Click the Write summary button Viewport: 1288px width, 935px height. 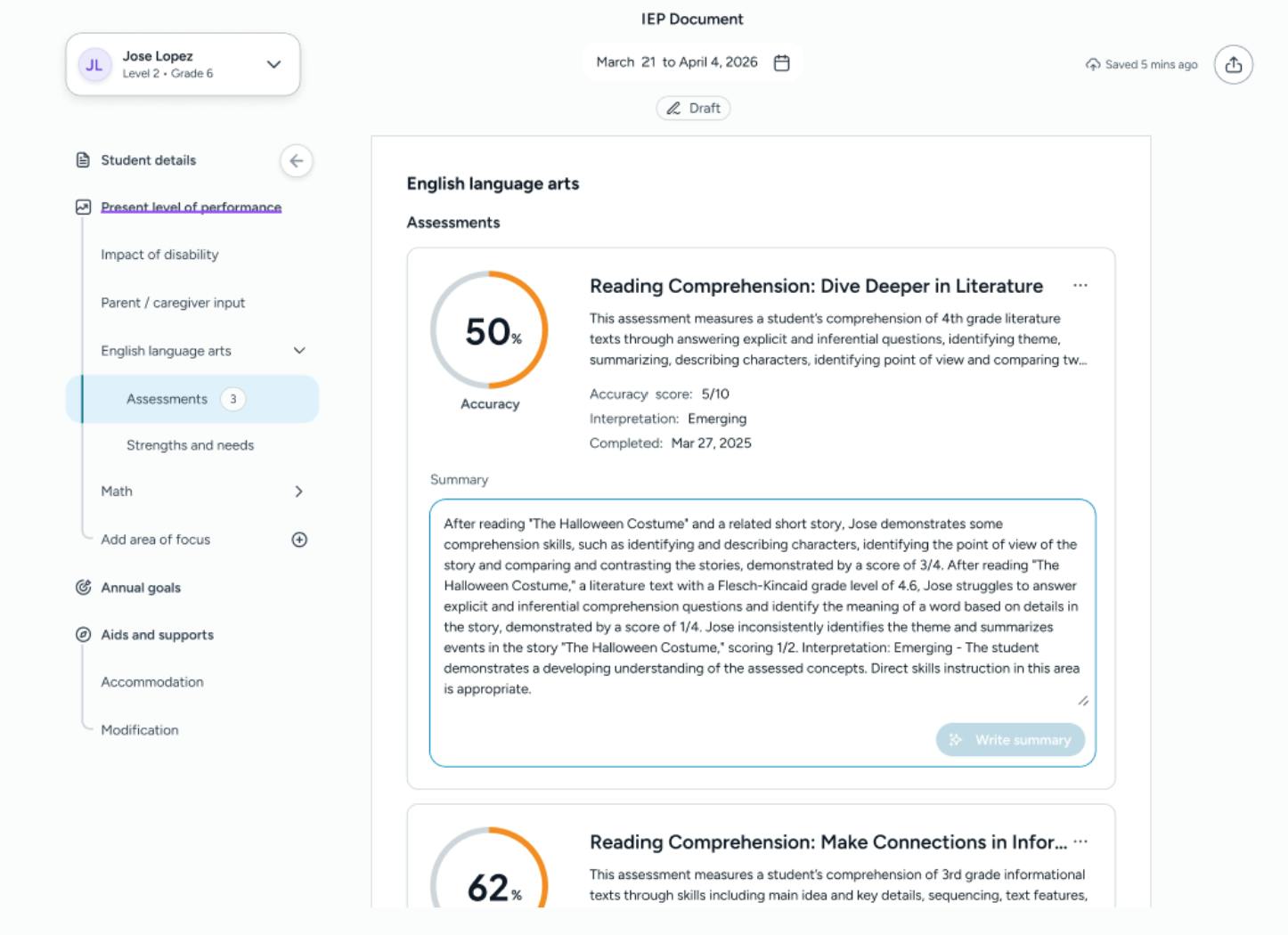point(1010,740)
